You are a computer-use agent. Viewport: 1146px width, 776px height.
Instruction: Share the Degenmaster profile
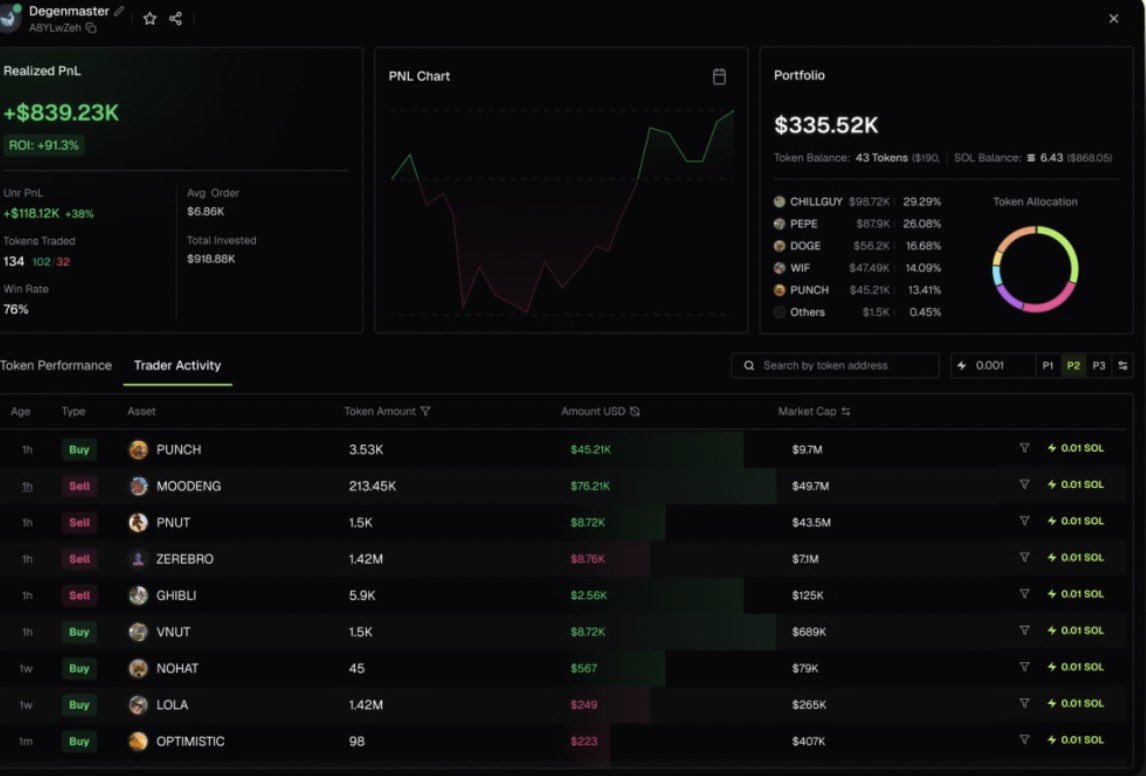(x=175, y=18)
